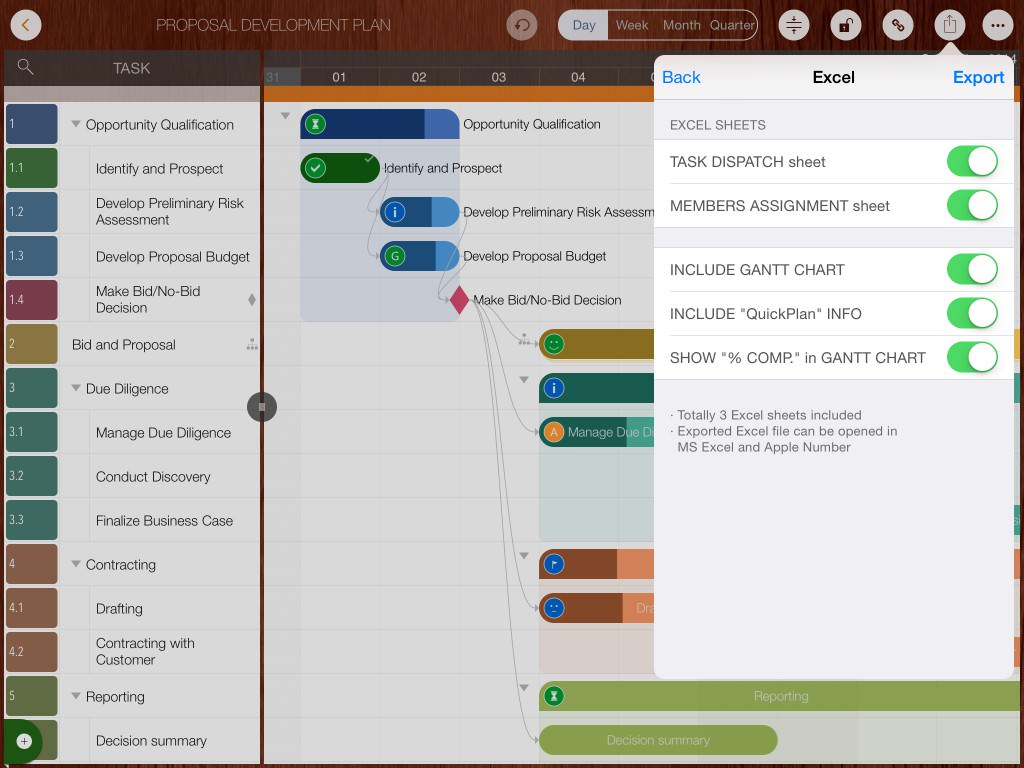Viewport: 1024px width, 768px height.
Task: Collapse the Due Diligence task group
Action: tap(76, 389)
